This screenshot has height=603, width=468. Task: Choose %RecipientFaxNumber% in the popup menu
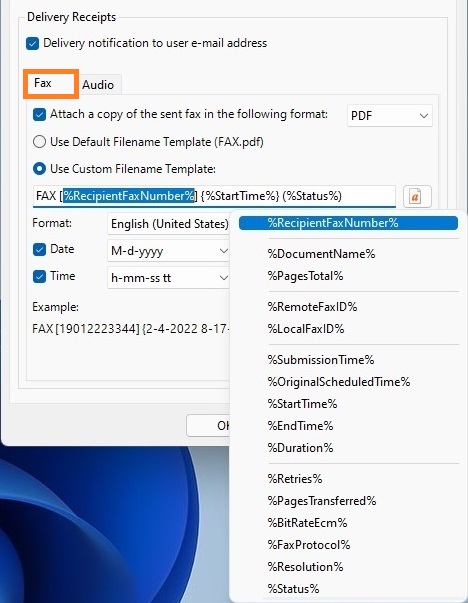(x=348, y=223)
